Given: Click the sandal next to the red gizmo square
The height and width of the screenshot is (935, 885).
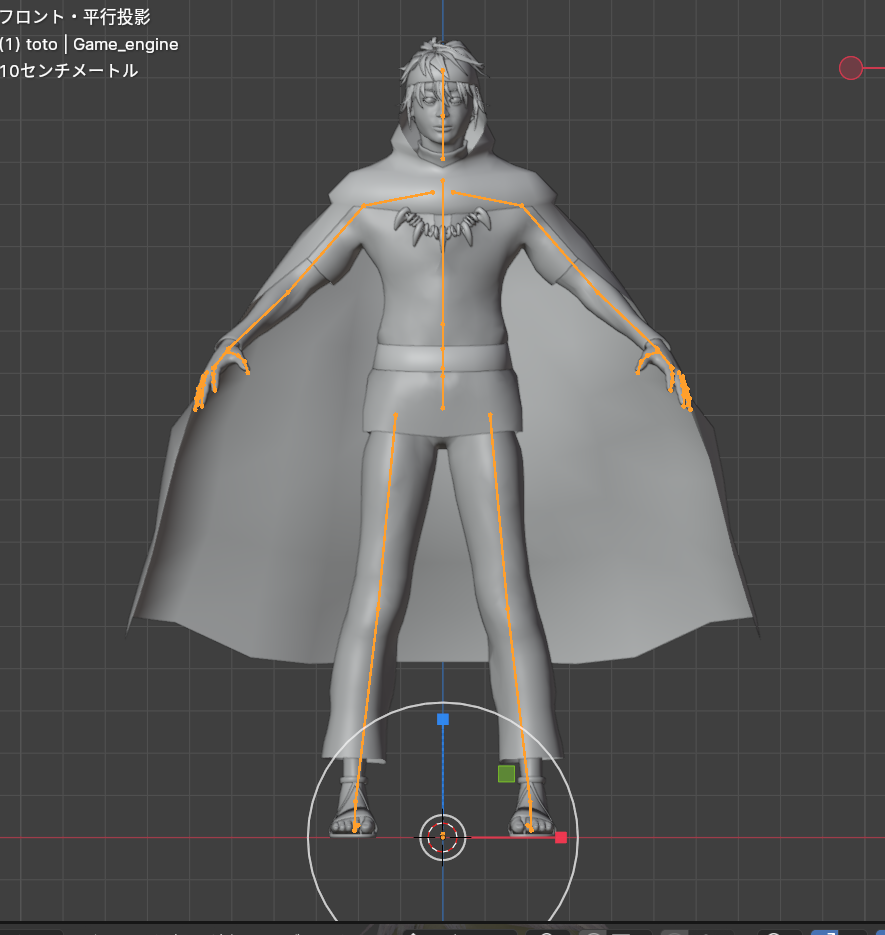Looking at the screenshot, I should click(x=533, y=806).
